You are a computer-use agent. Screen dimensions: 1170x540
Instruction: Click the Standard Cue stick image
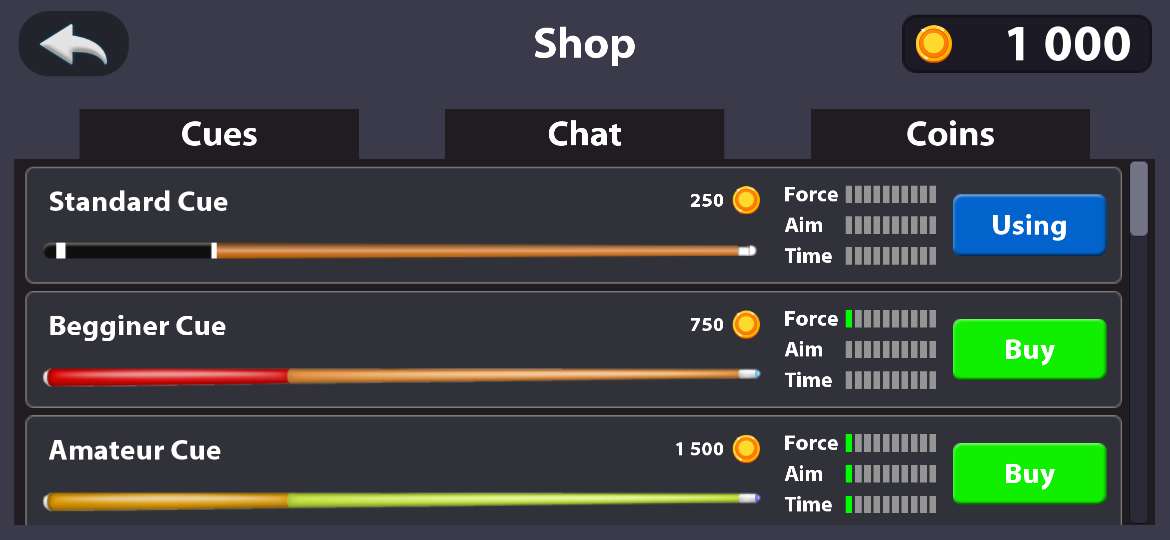[400, 251]
